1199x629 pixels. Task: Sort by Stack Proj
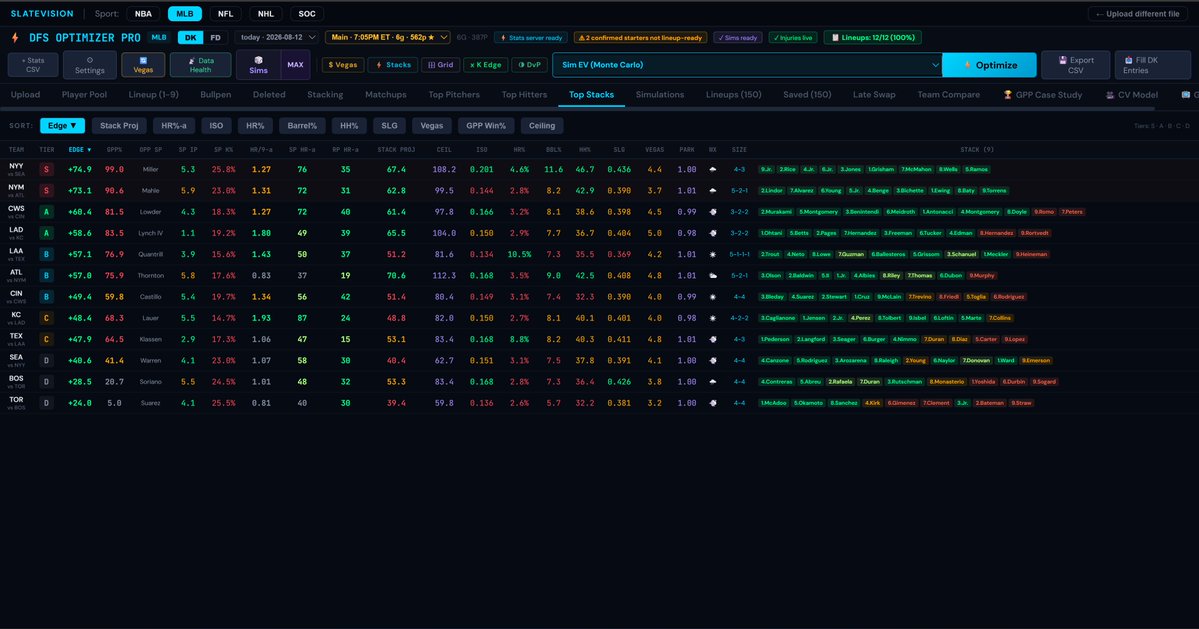click(x=119, y=125)
